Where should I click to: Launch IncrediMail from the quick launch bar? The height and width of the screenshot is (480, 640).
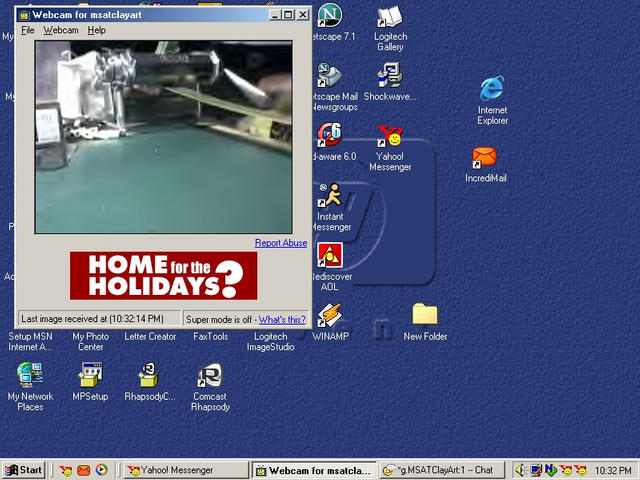(84, 470)
